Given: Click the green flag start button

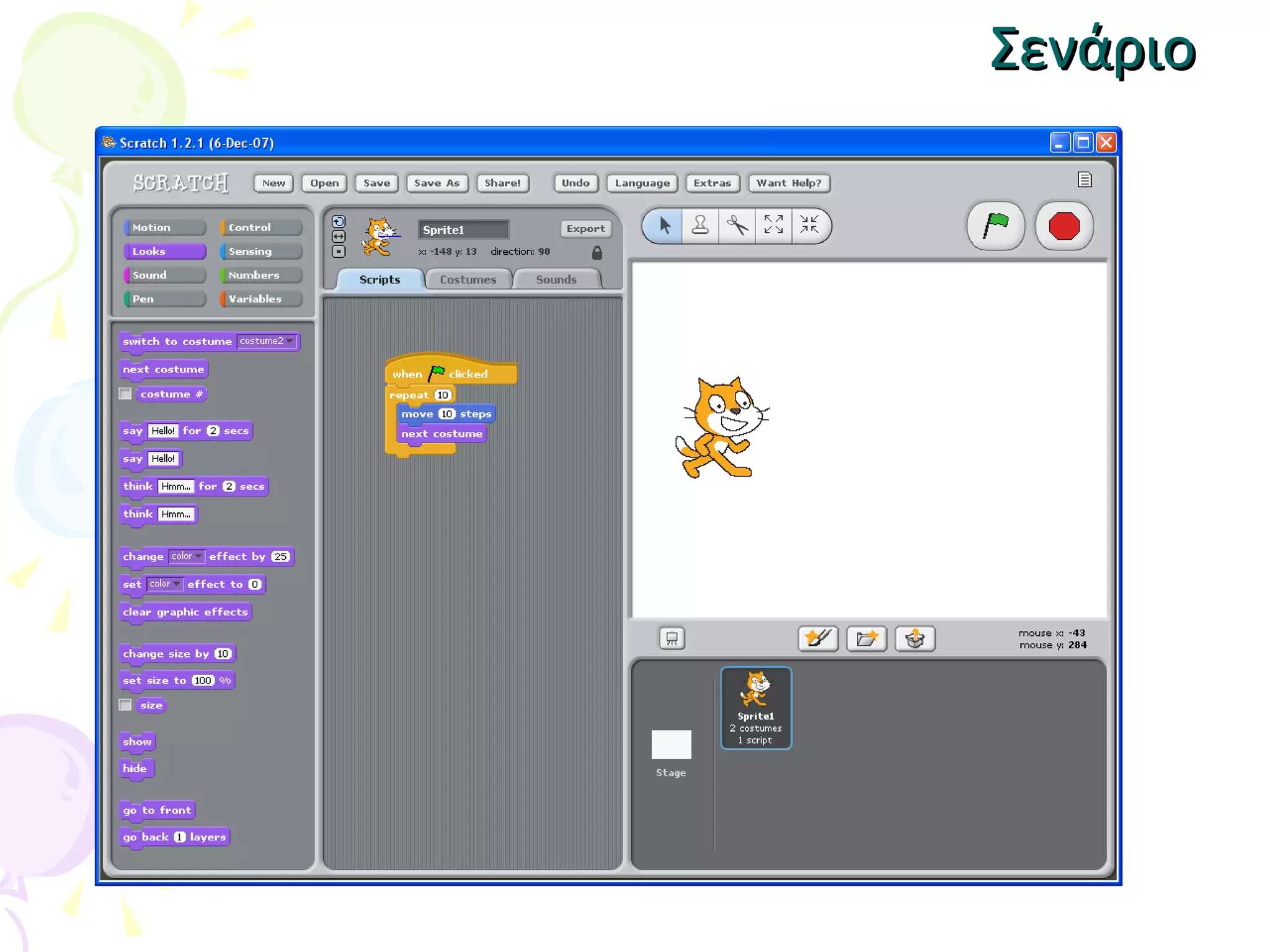Looking at the screenshot, I should click(995, 226).
